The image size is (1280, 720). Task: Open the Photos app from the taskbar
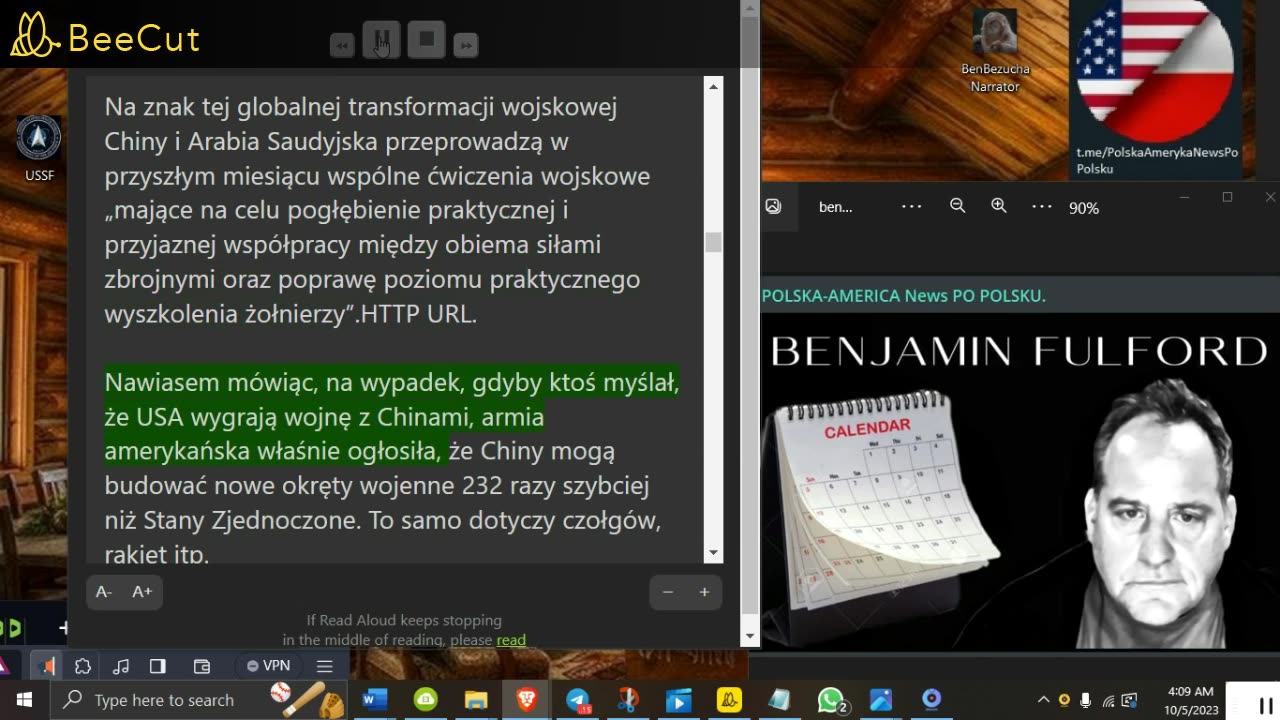881,700
